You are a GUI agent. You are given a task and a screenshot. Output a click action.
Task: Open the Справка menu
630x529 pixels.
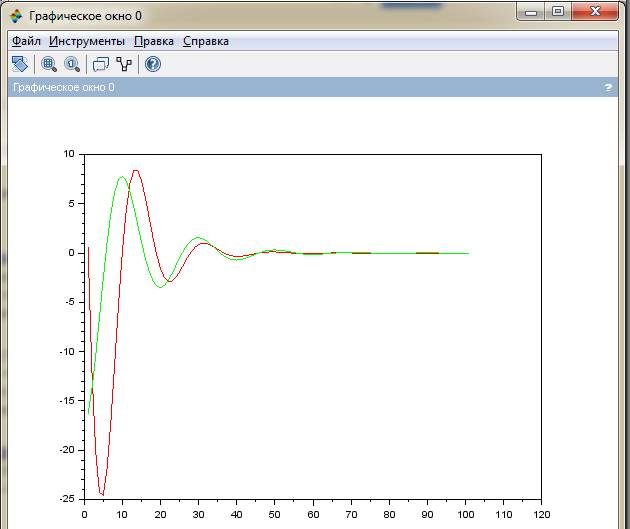206,41
